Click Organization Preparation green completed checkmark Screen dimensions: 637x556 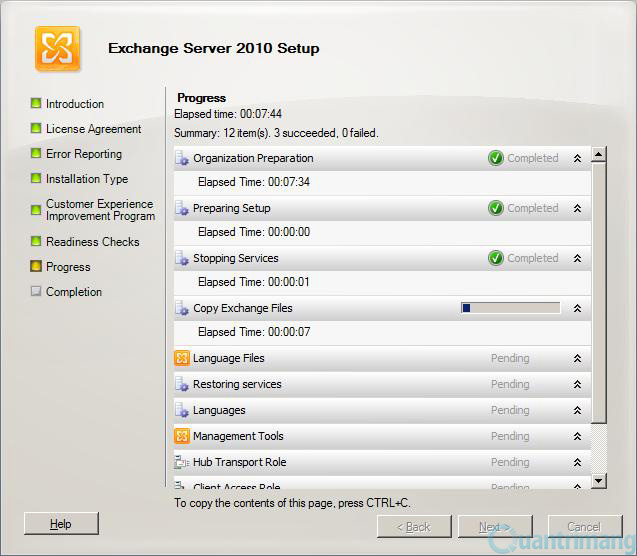(496, 158)
